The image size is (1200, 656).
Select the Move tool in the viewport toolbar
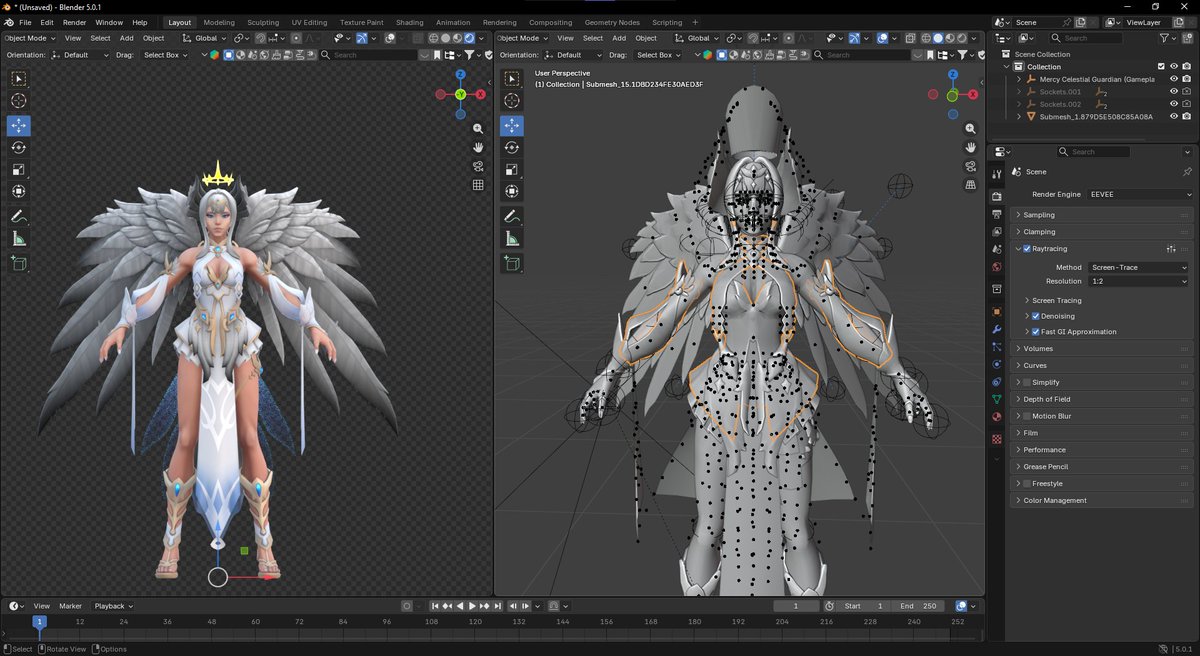[18, 125]
